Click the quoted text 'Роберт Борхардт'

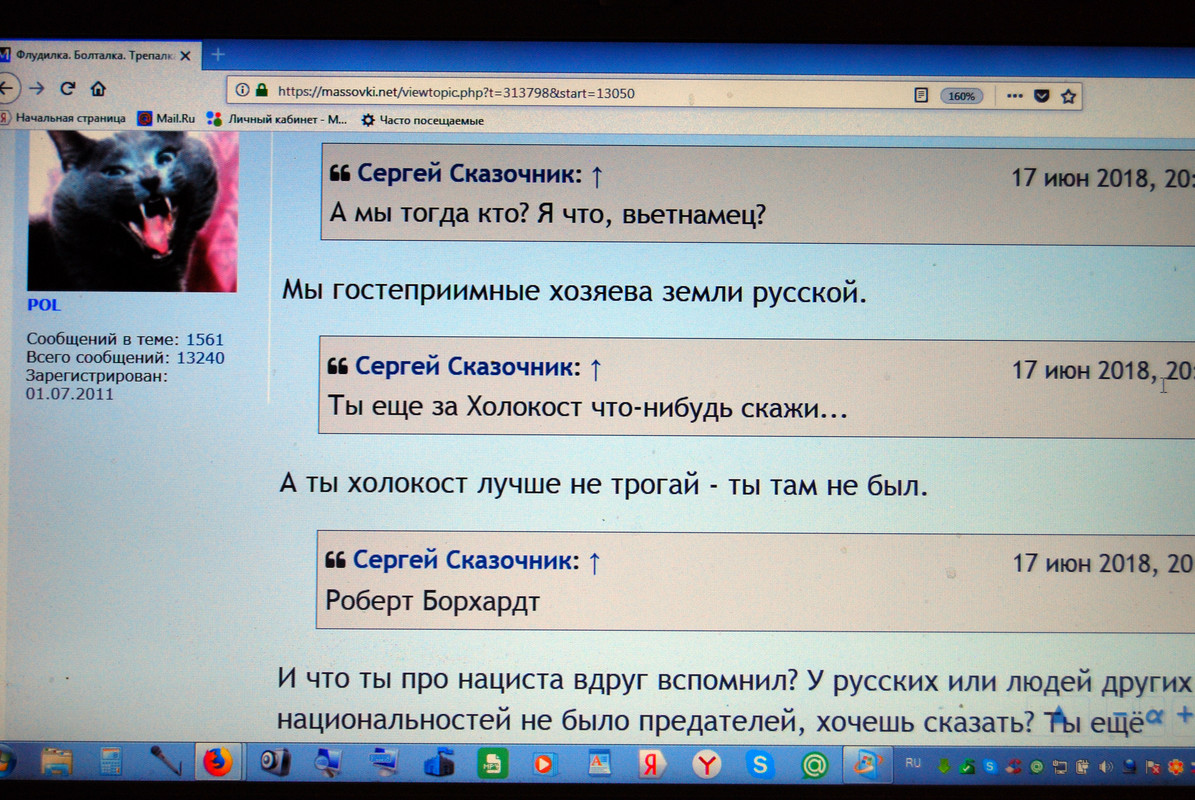coord(432,601)
